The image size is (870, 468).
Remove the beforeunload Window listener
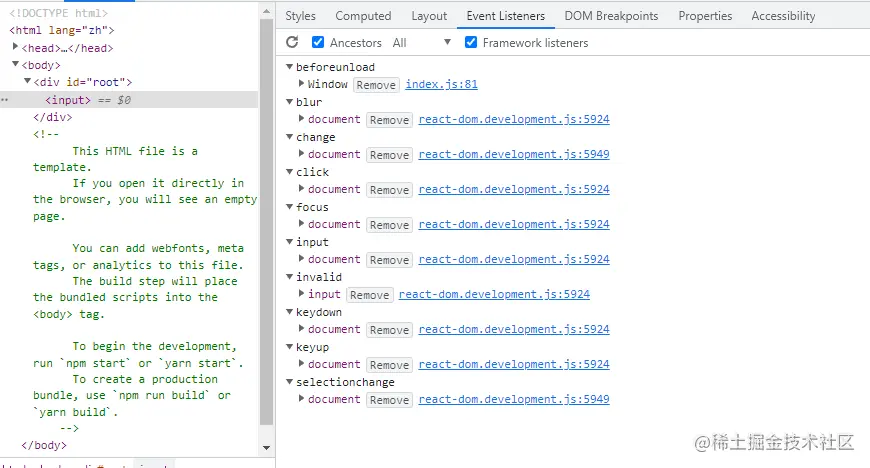click(x=376, y=85)
